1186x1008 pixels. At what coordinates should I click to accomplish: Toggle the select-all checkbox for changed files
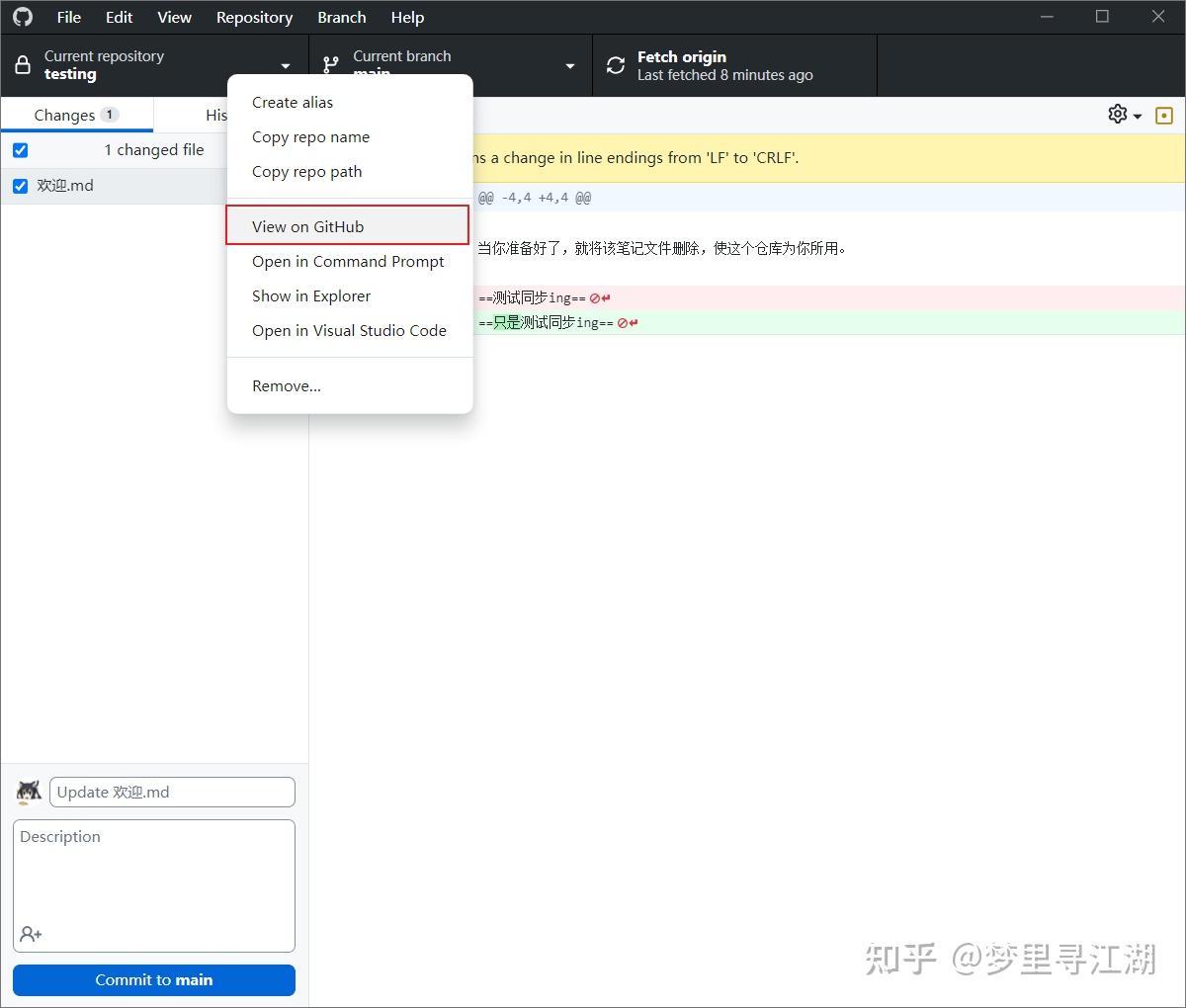20,149
